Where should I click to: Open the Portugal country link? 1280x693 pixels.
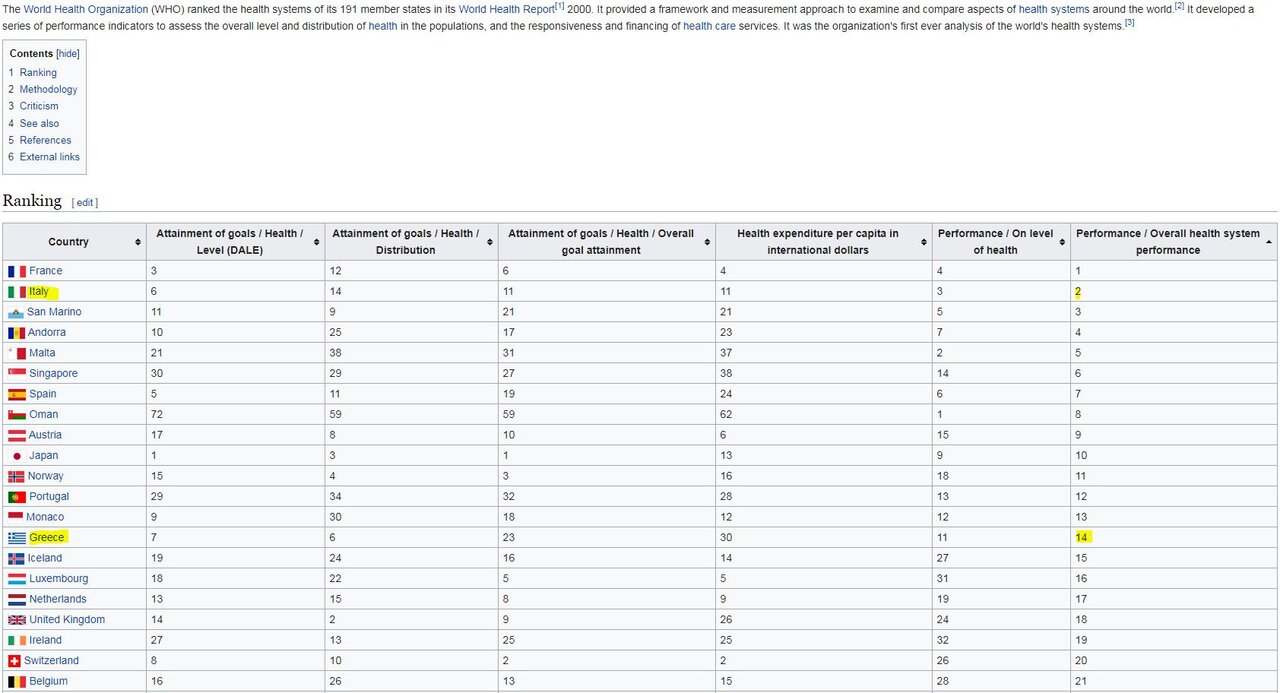tap(49, 497)
